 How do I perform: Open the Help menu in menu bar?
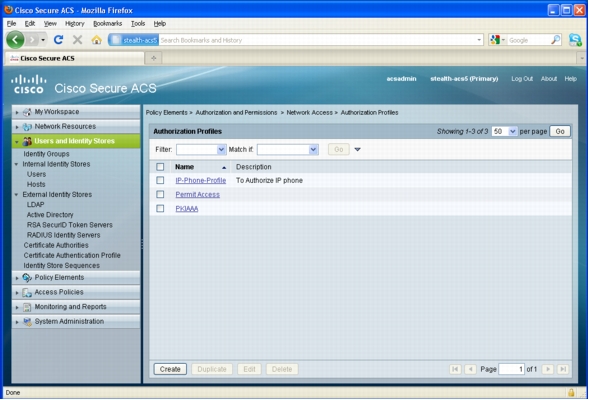(160, 23)
